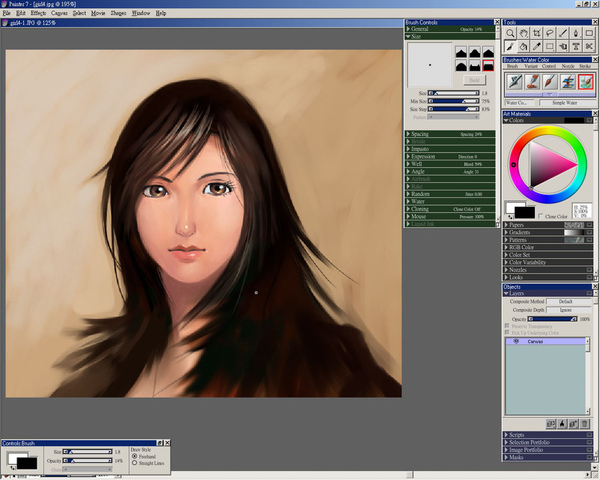
Task: Adjust the layer Opacity slider in Objects
Action: click(x=553, y=319)
